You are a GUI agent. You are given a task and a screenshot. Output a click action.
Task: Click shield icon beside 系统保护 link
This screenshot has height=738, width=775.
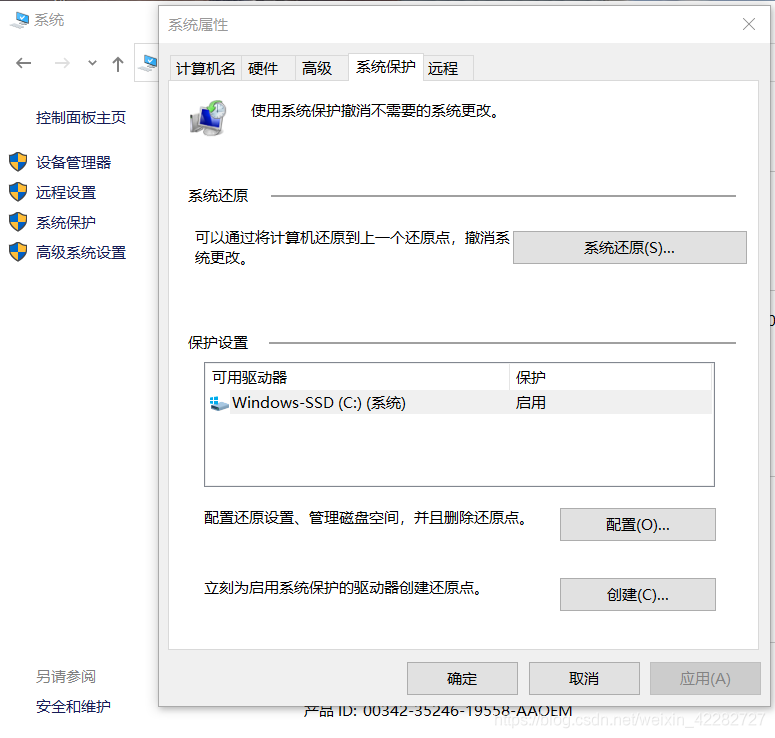click(x=18, y=222)
